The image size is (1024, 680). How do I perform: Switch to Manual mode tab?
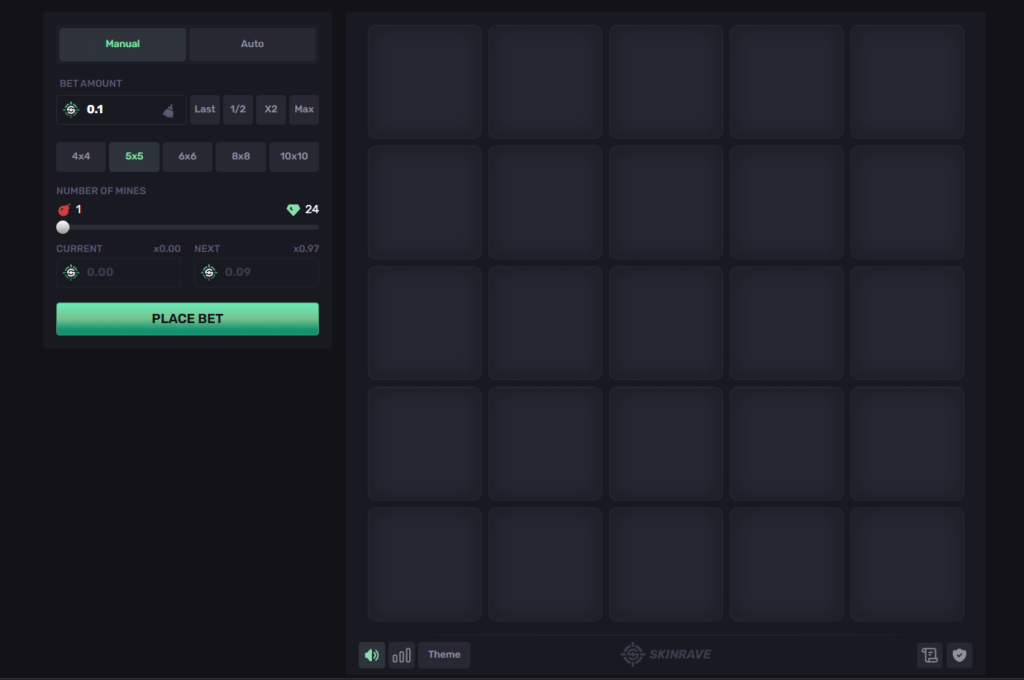(123, 44)
